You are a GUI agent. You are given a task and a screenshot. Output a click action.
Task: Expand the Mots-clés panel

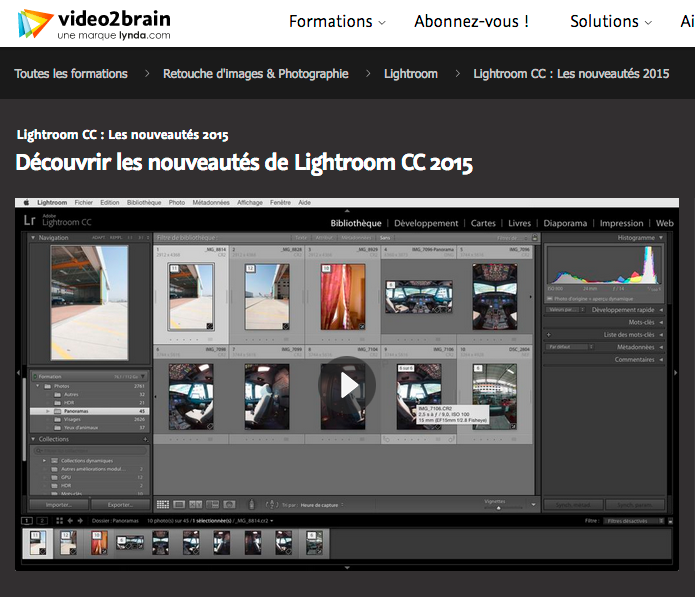click(x=661, y=322)
